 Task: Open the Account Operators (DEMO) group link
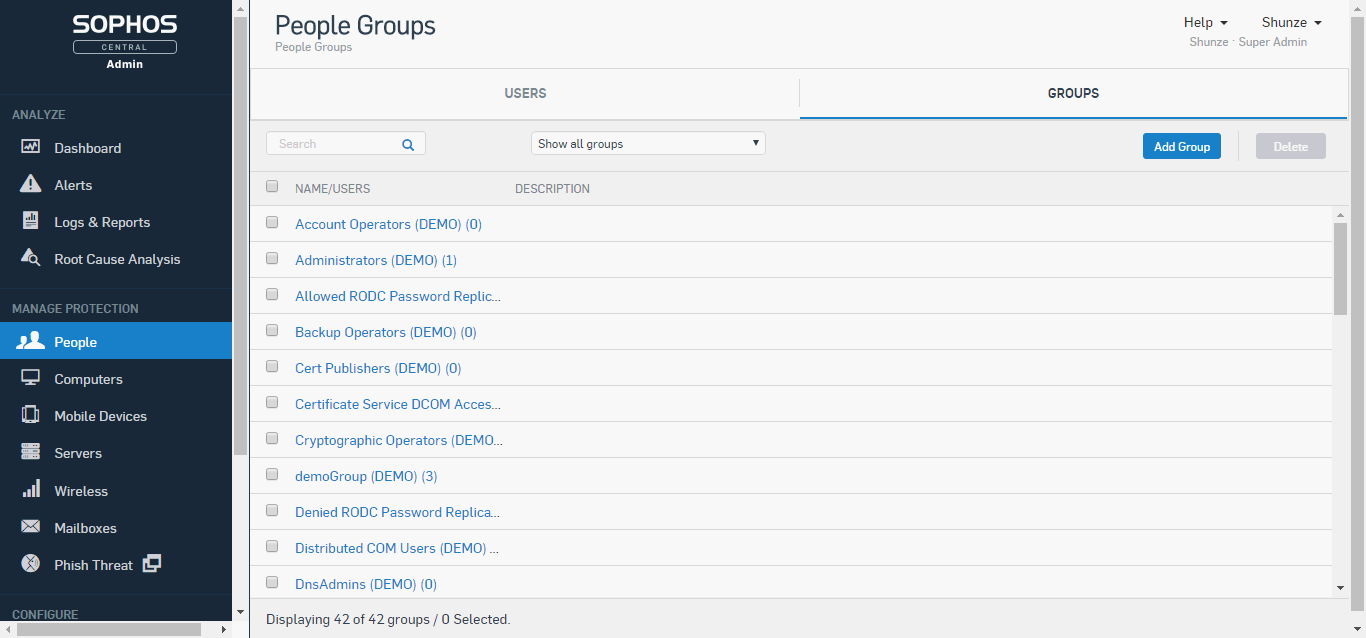[x=388, y=224]
